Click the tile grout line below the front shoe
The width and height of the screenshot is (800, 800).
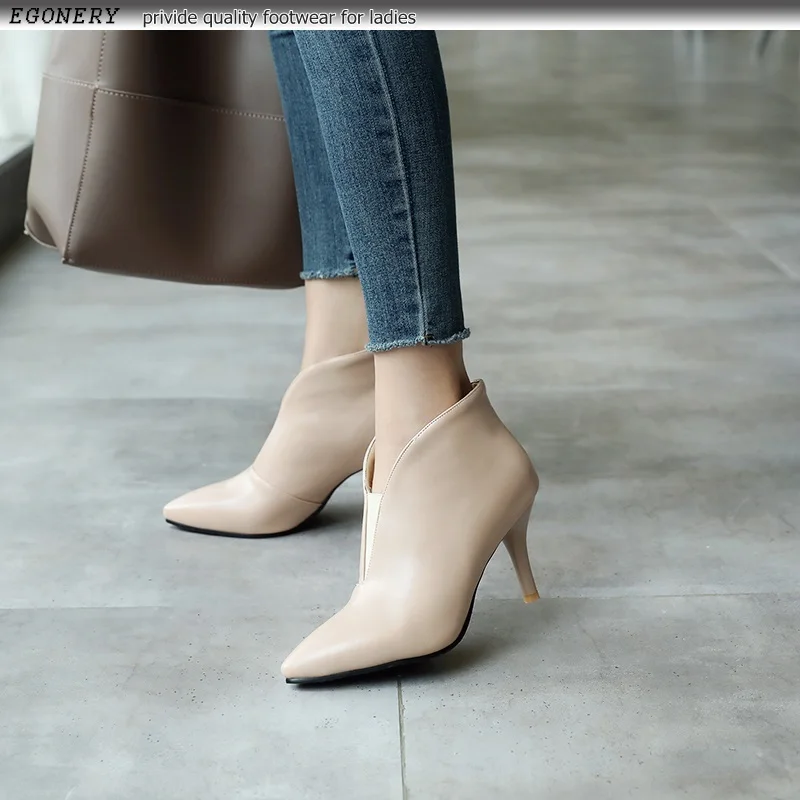point(402,740)
